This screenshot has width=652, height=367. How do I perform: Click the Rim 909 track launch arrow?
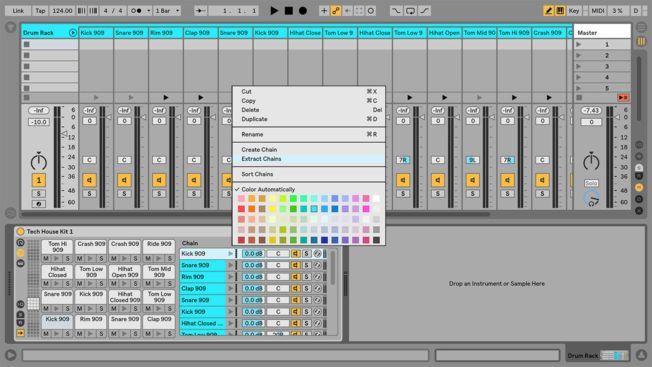click(166, 97)
